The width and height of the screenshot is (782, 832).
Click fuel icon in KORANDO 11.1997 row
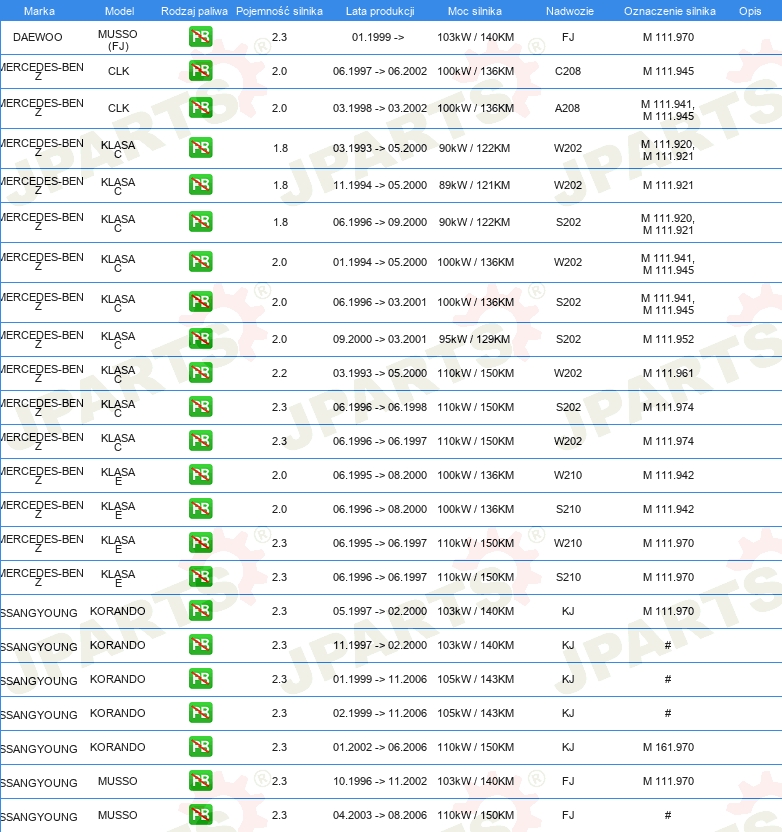pos(201,644)
